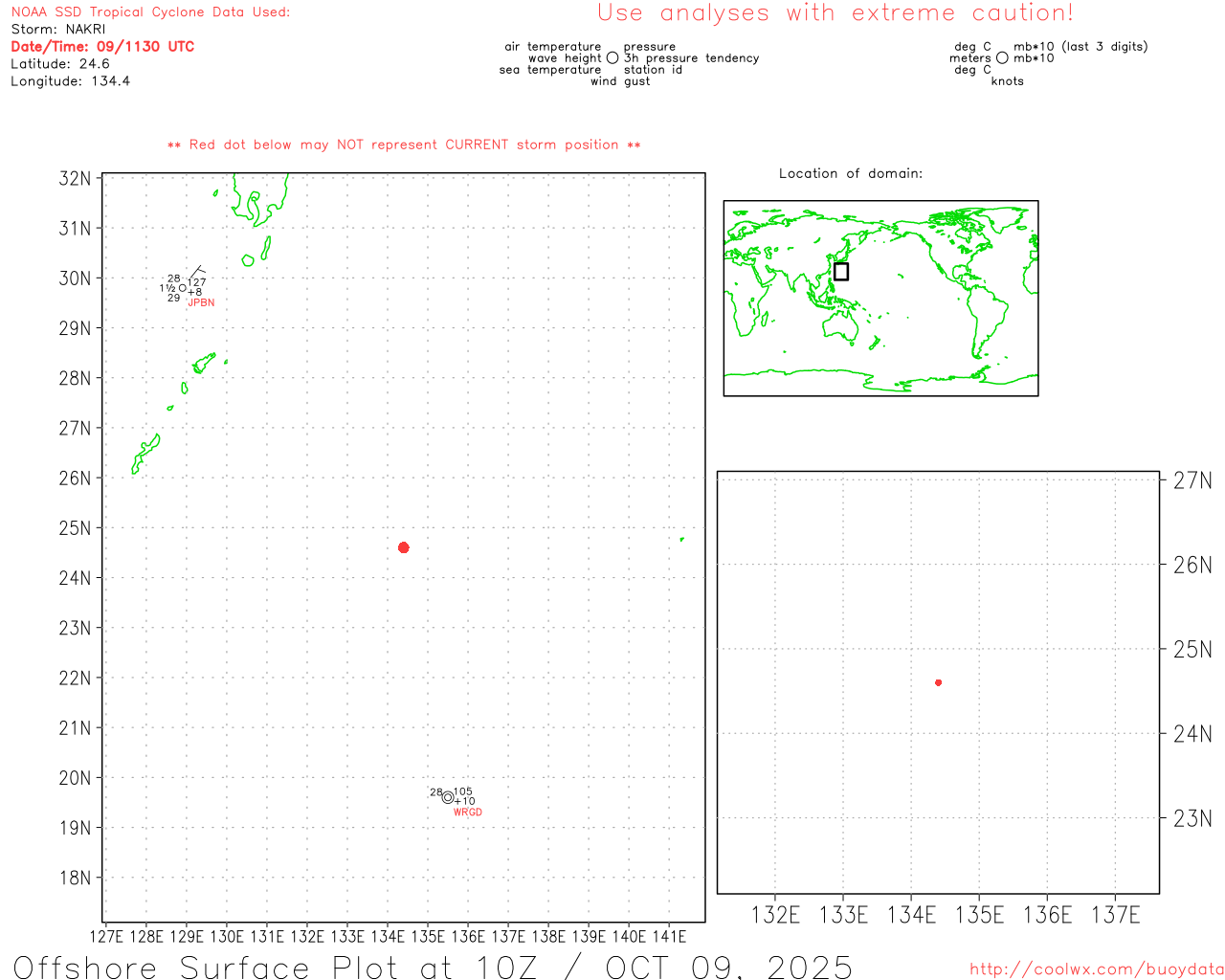1225x980 pixels.
Task: Click 'Use analyses with extreme caution!' warning
Action: pyautogui.click(x=835, y=13)
